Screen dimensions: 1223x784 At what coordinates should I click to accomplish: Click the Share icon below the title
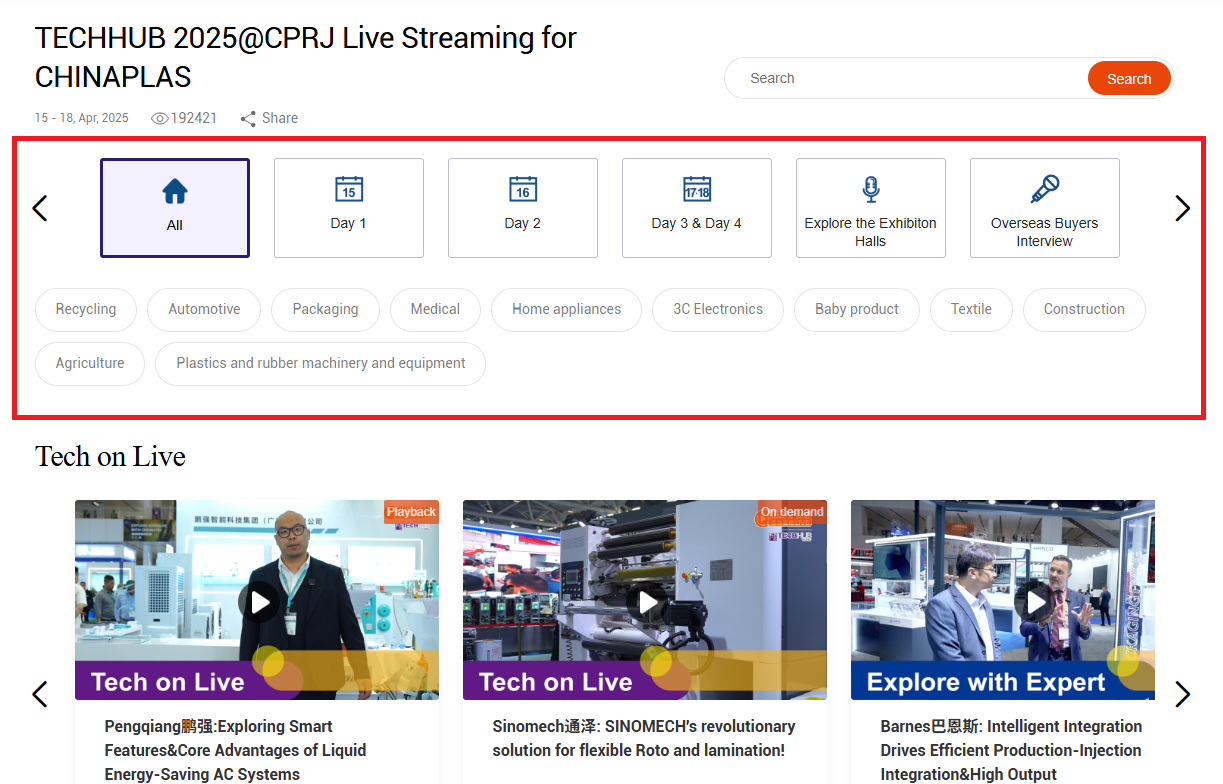pyautogui.click(x=248, y=119)
